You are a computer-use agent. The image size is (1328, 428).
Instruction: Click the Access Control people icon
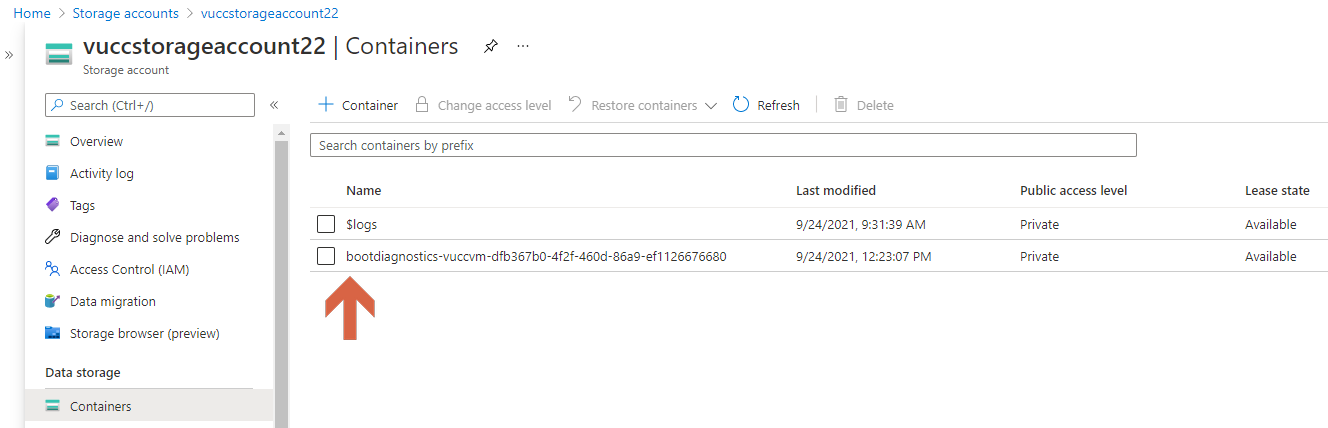pyautogui.click(x=53, y=269)
